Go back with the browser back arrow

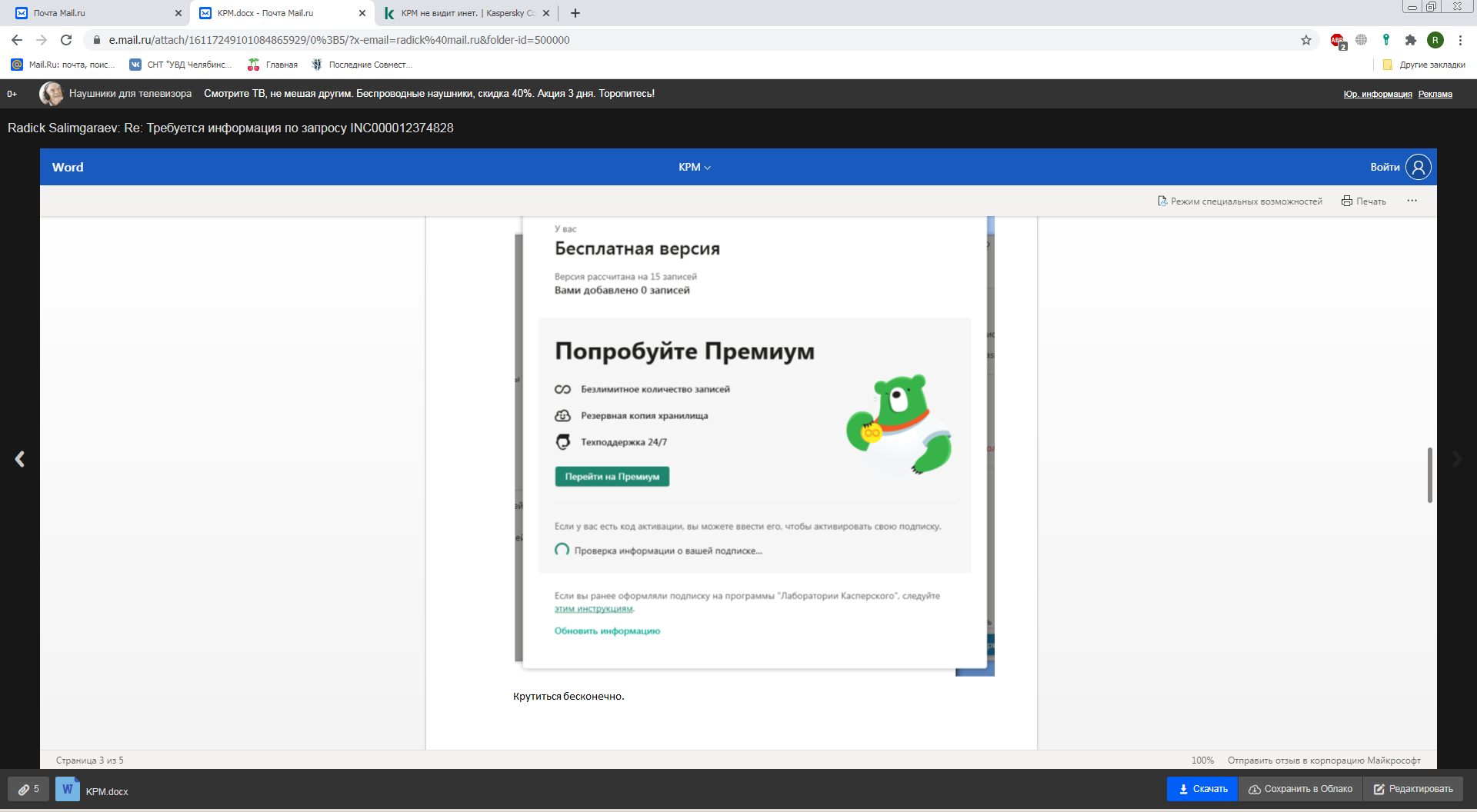point(17,40)
